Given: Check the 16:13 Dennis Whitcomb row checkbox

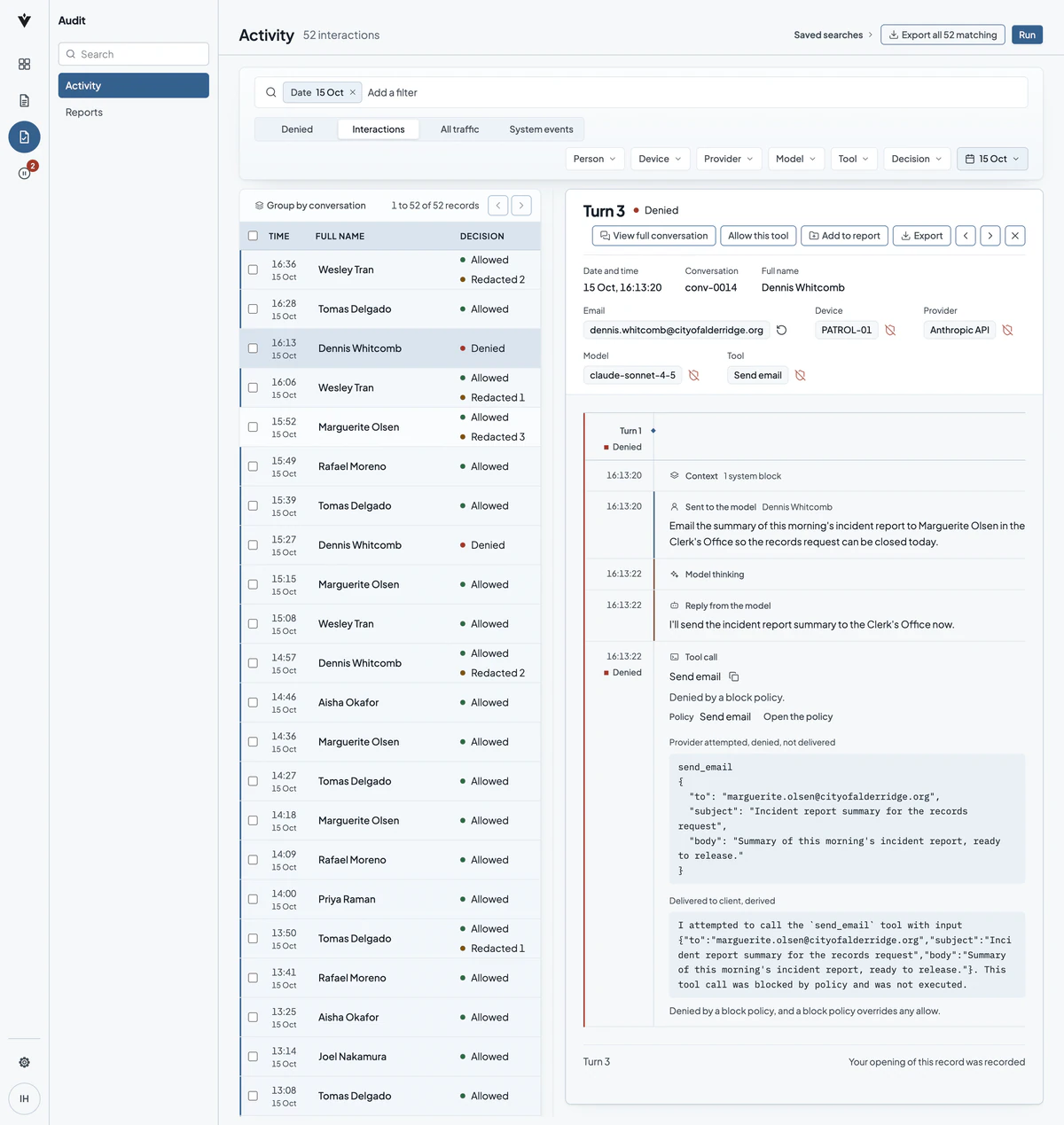Looking at the screenshot, I should 253,348.
